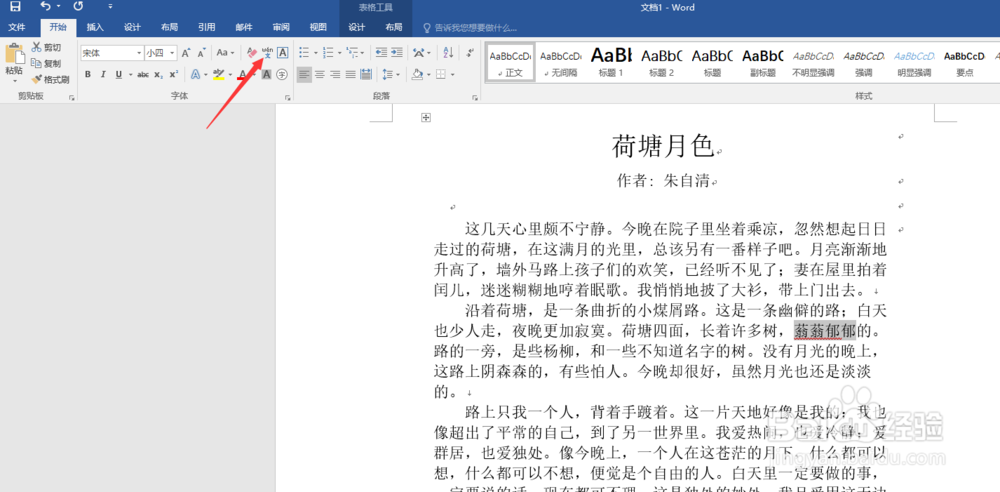Switch to the 审阅 tab
Screen dimensions: 1000x492
coord(281,27)
